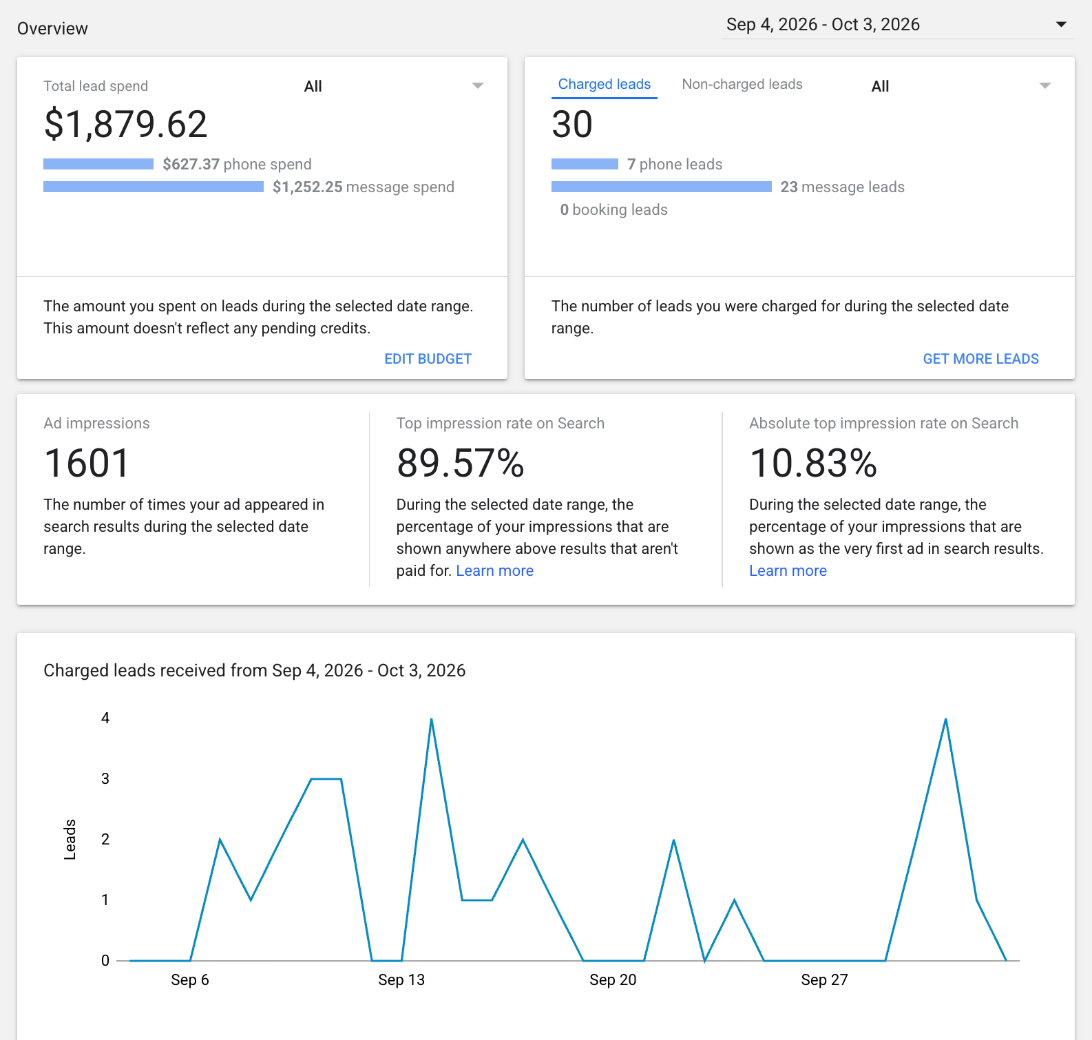The image size is (1092, 1040).
Task: Click the 'Absolute top impression rate on Search' heading
Action: 884,424
